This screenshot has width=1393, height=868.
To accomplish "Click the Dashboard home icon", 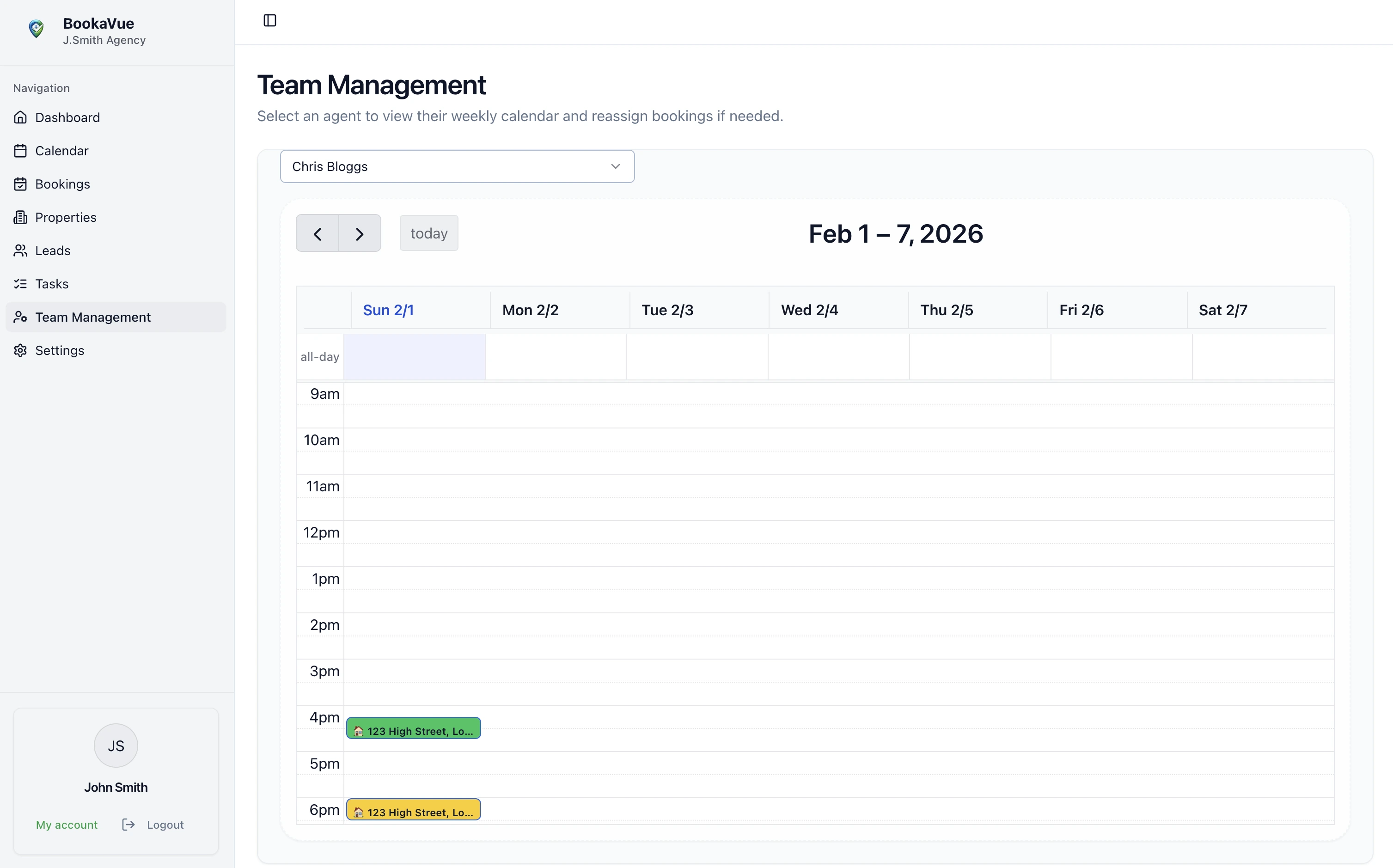I will [x=21, y=118].
